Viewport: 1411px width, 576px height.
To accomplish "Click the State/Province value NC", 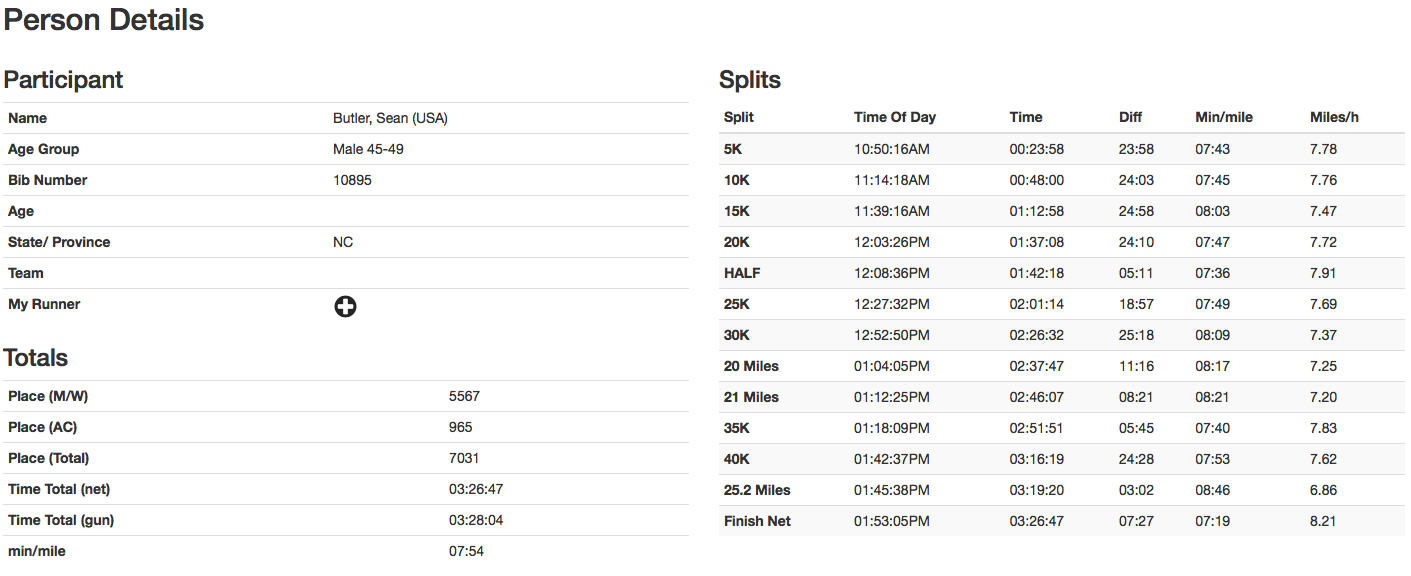I will pos(343,242).
